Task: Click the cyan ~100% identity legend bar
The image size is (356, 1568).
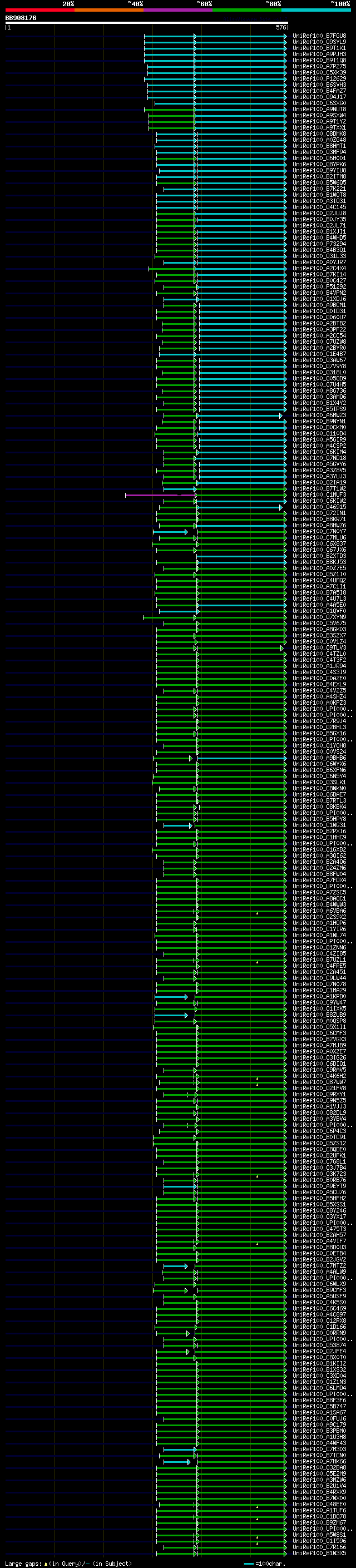Action: point(316,10)
